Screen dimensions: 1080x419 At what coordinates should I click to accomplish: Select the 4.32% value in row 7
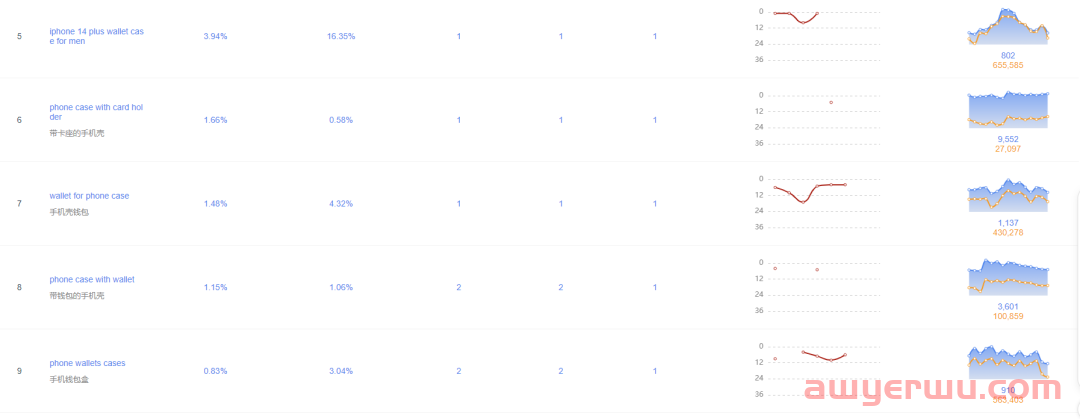click(x=341, y=204)
